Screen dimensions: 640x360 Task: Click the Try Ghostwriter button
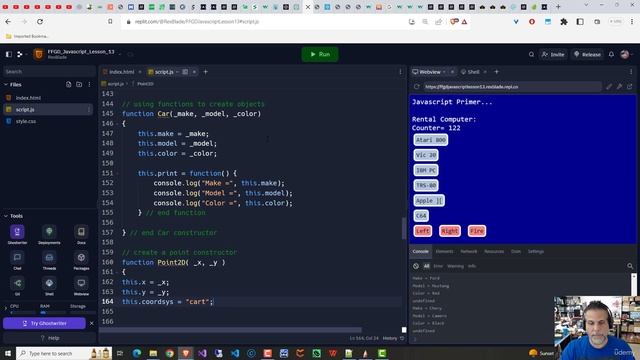(x=44, y=323)
